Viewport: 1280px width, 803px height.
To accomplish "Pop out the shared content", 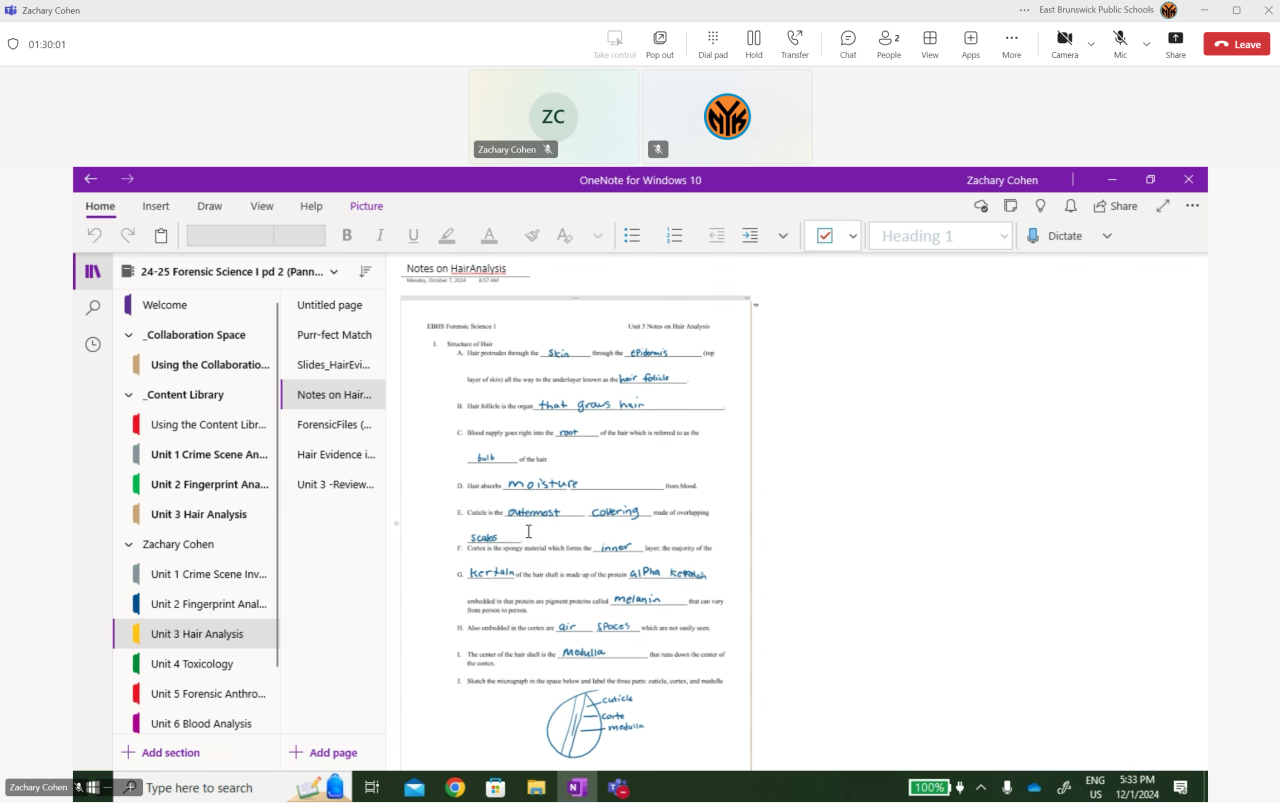I will click(660, 44).
